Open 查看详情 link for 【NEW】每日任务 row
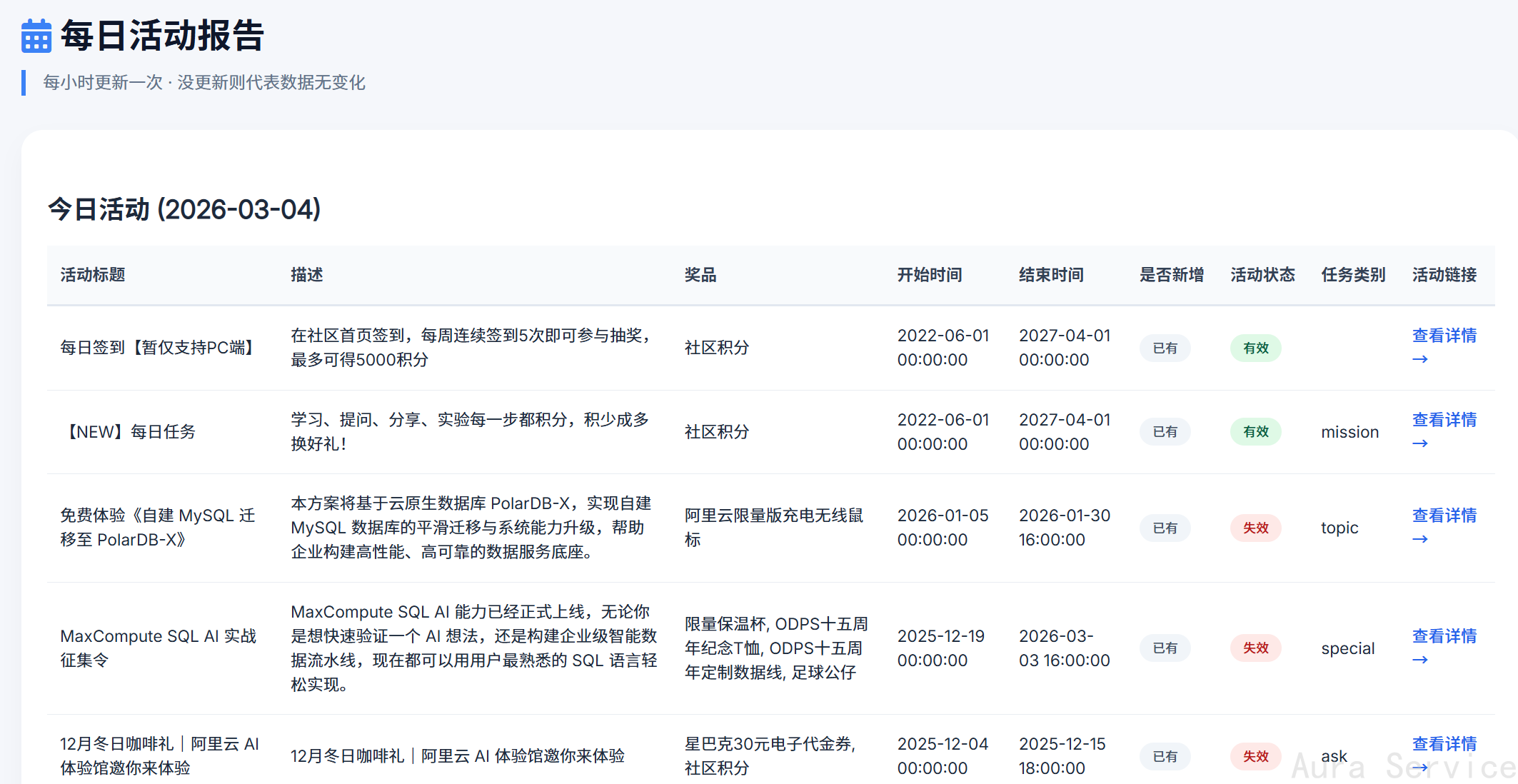The image size is (1518, 784). 1444,431
